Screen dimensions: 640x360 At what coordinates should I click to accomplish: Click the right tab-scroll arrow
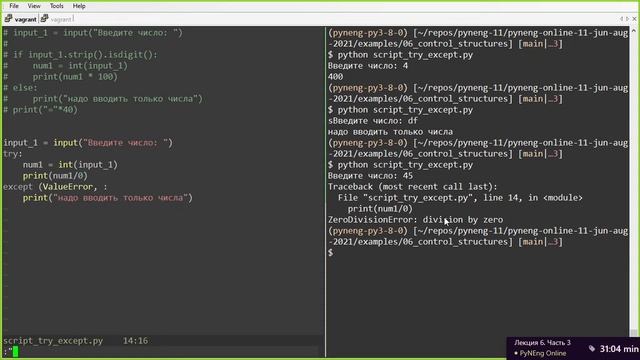tap(627, 19)
